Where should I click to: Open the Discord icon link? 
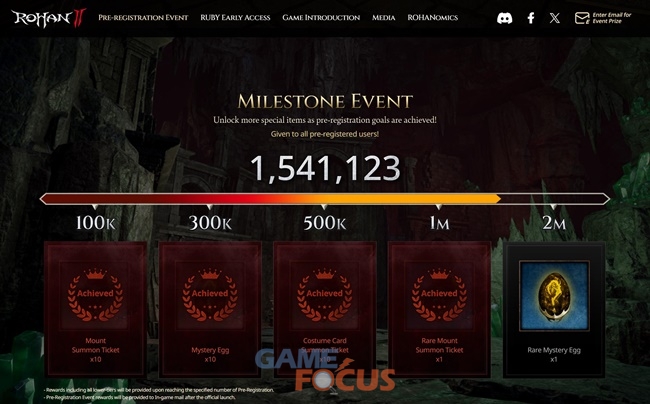click(x=504, y=18)
